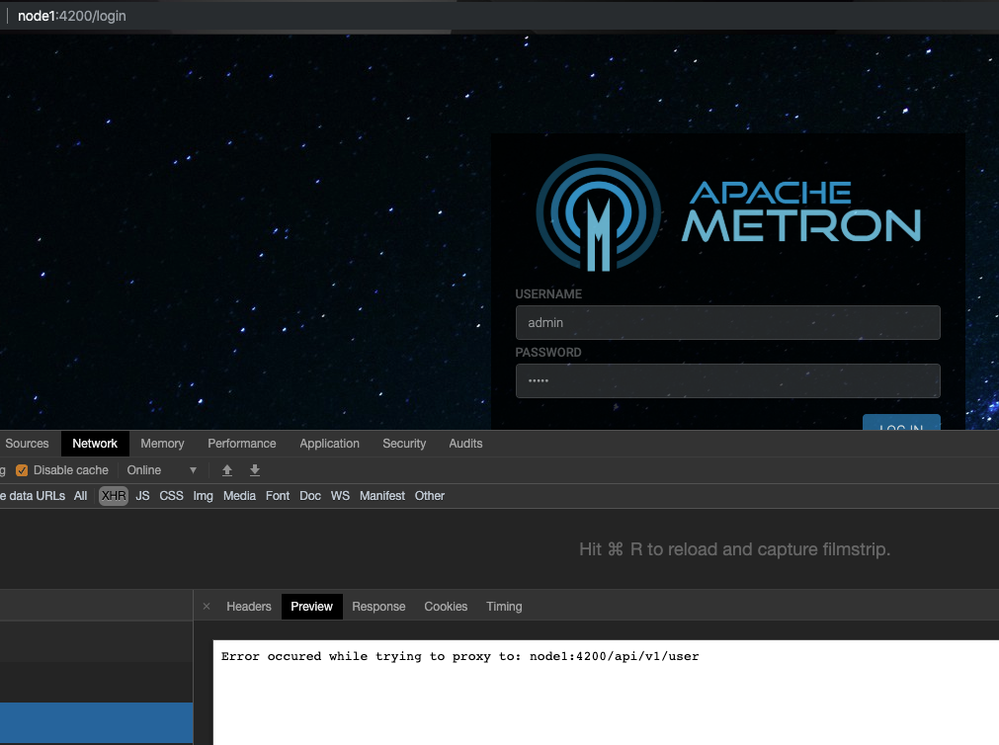Select the XHR request type filter

click(113, 496)
